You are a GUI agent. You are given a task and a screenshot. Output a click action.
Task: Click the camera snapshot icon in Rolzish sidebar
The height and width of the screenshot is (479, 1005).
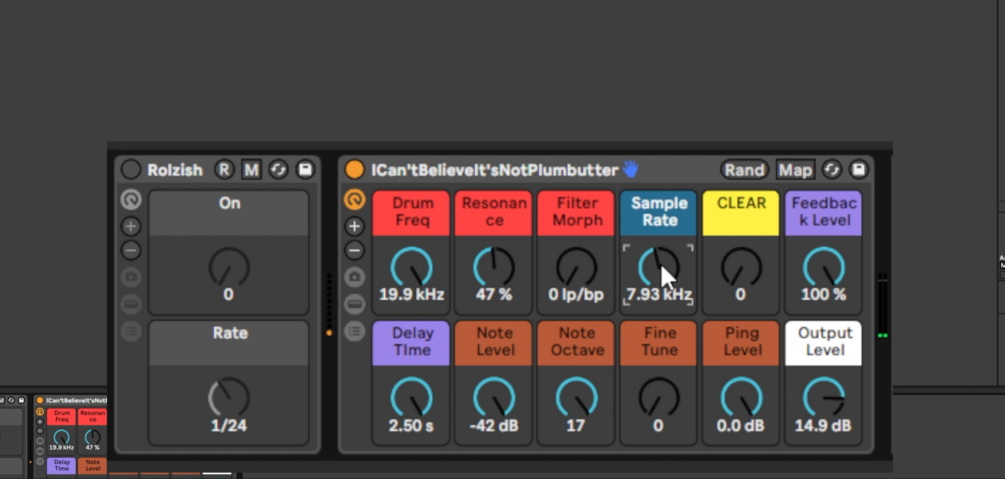(x=131, y=277)
